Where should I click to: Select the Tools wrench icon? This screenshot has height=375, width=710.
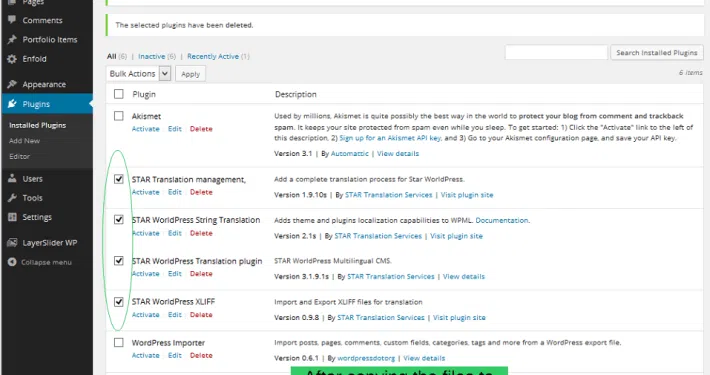[12, 198]
